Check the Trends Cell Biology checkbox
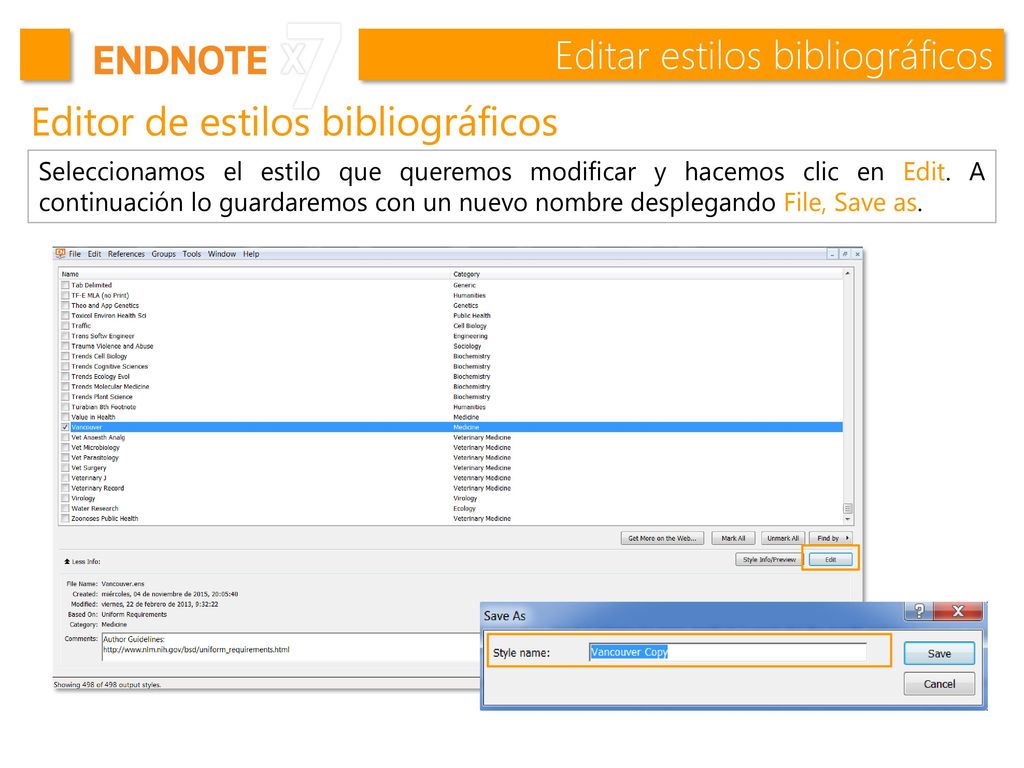The width and height of the screenshot is (1024, 768). pos(65,357)
